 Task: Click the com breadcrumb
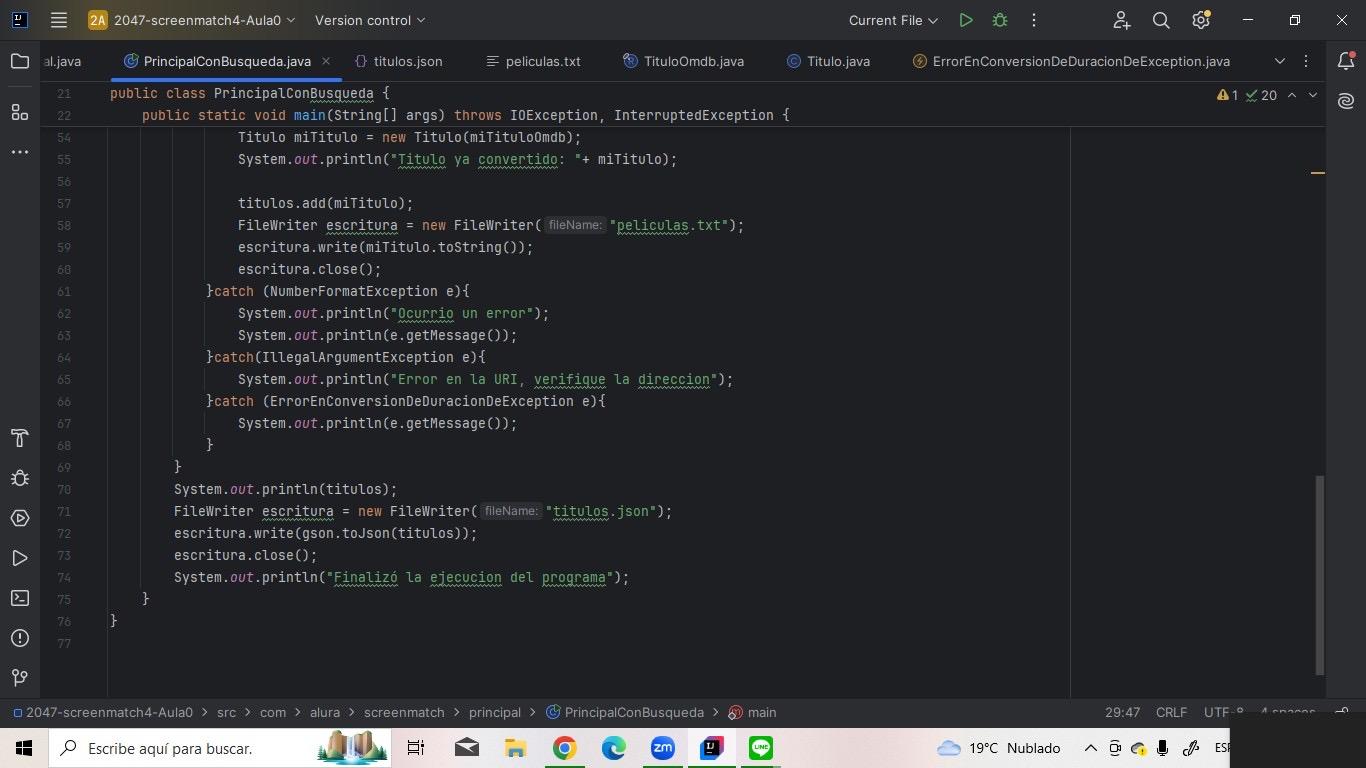tap(273, 712)
